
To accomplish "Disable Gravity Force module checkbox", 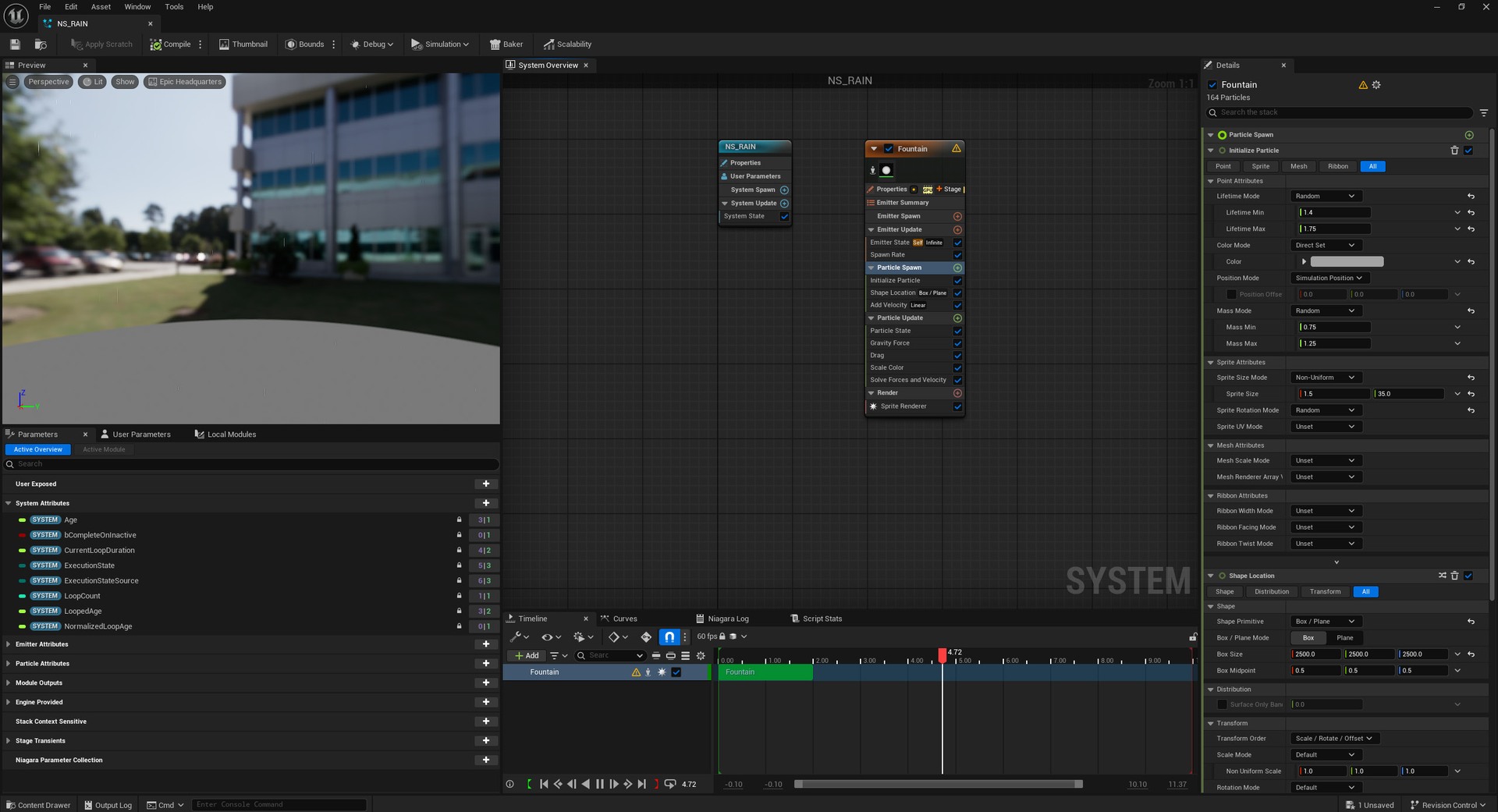I will click(x=957, y=344).
